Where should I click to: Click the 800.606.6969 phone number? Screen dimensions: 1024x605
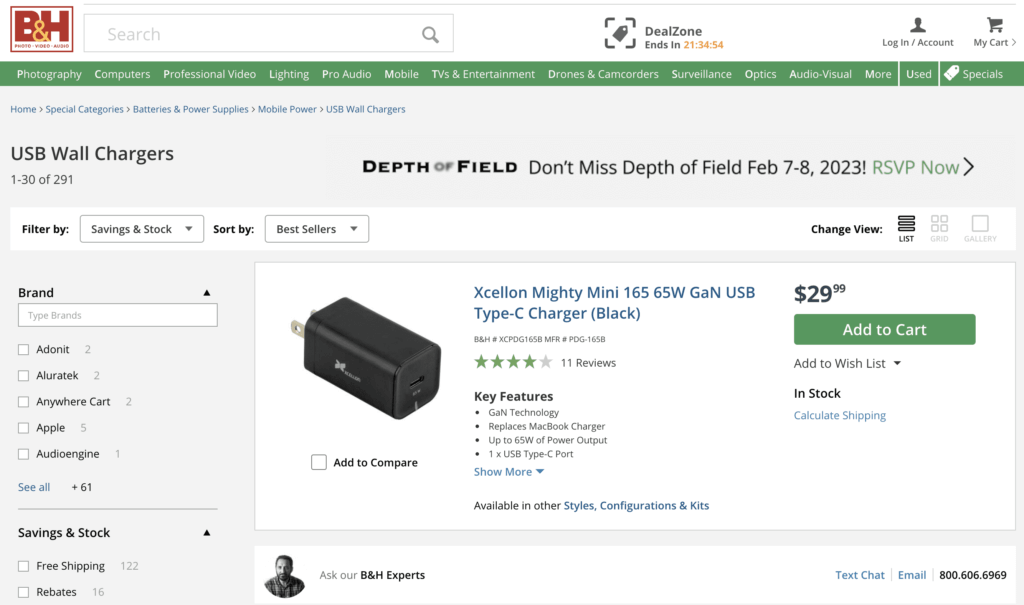972,575
